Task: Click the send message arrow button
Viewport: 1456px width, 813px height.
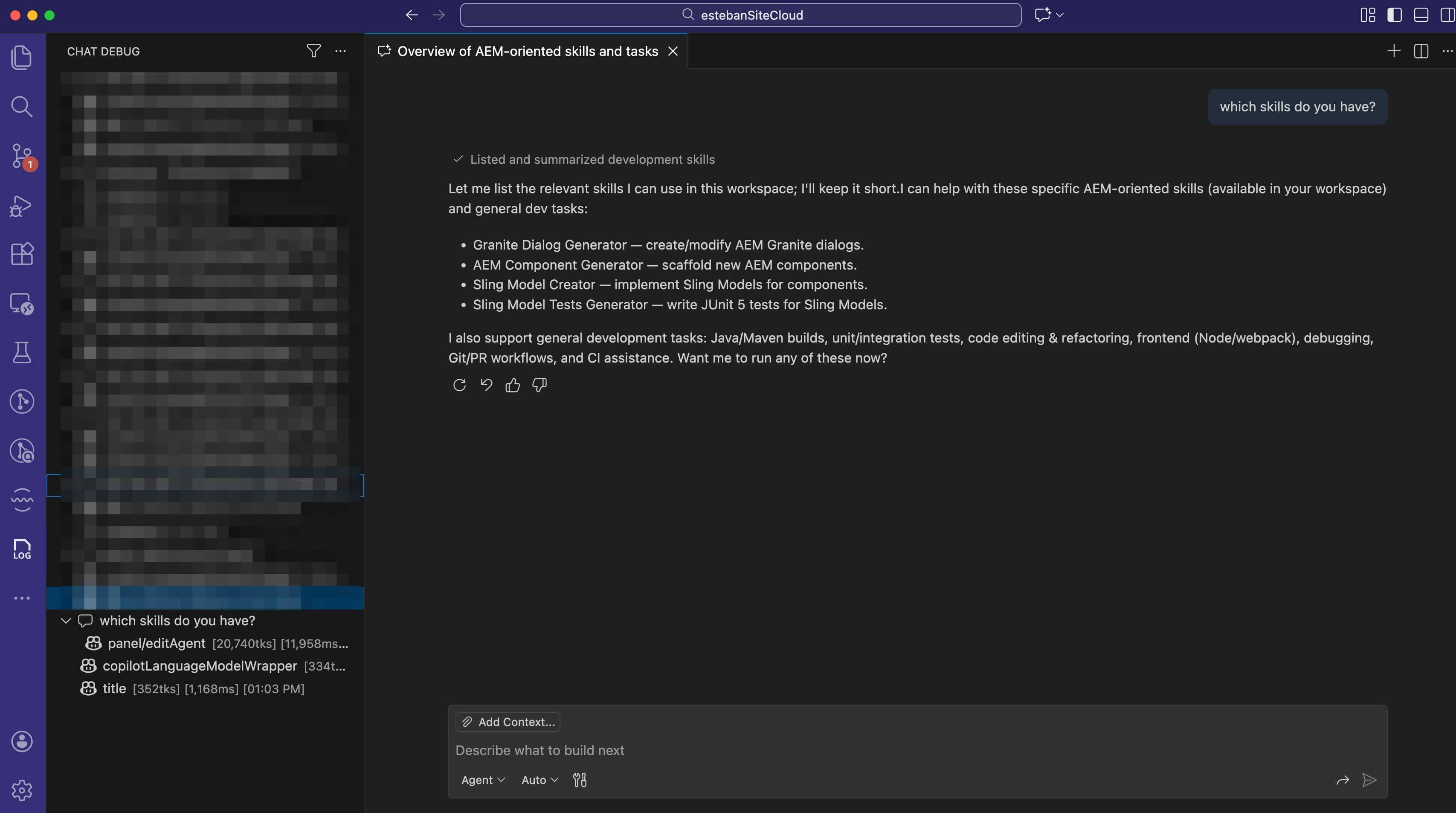Action: coord(1369,780)
